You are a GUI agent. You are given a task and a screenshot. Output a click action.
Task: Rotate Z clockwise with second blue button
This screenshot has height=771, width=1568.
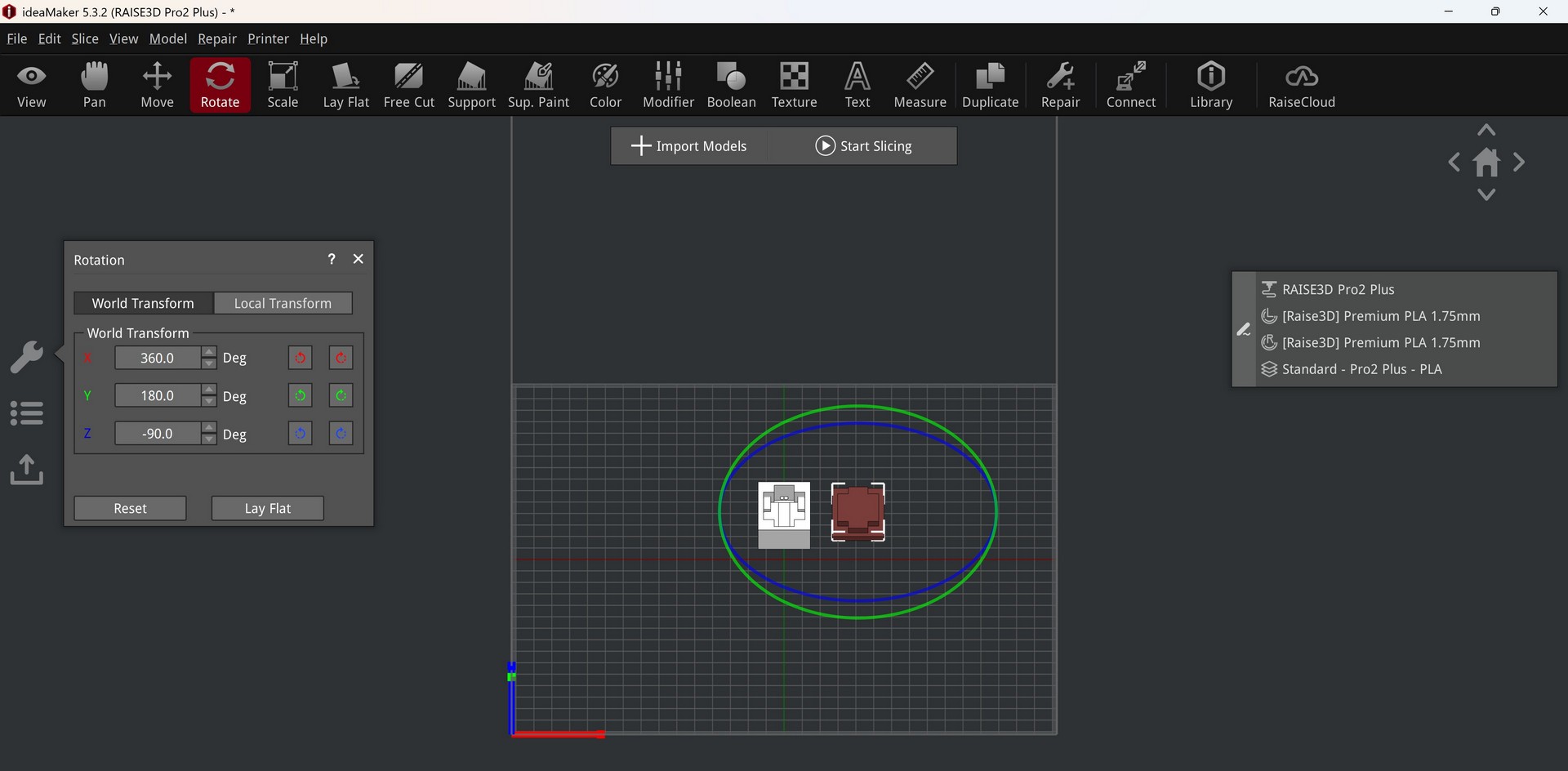click(x=341, y=434)
